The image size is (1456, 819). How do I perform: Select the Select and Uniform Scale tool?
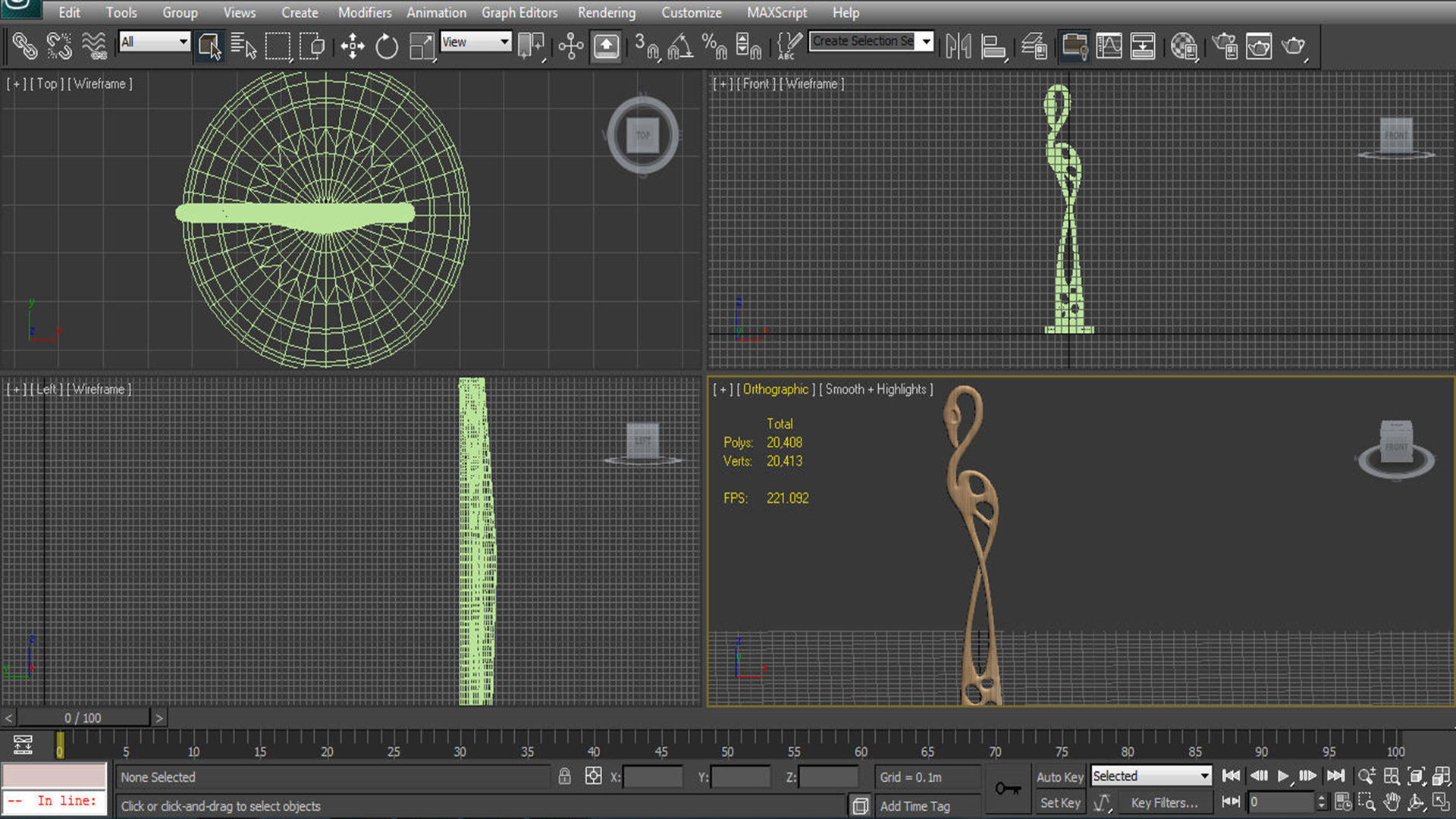click(422, 45)
